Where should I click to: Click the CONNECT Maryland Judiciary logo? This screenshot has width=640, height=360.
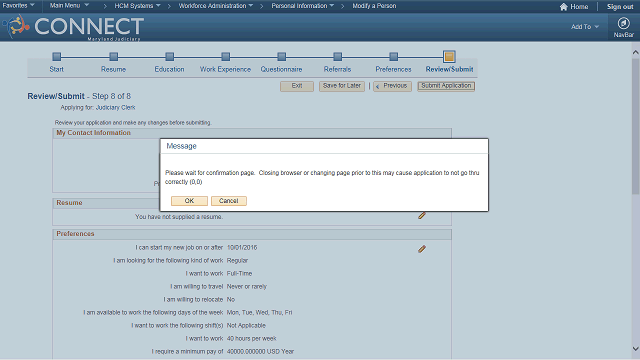click(73, 27)
